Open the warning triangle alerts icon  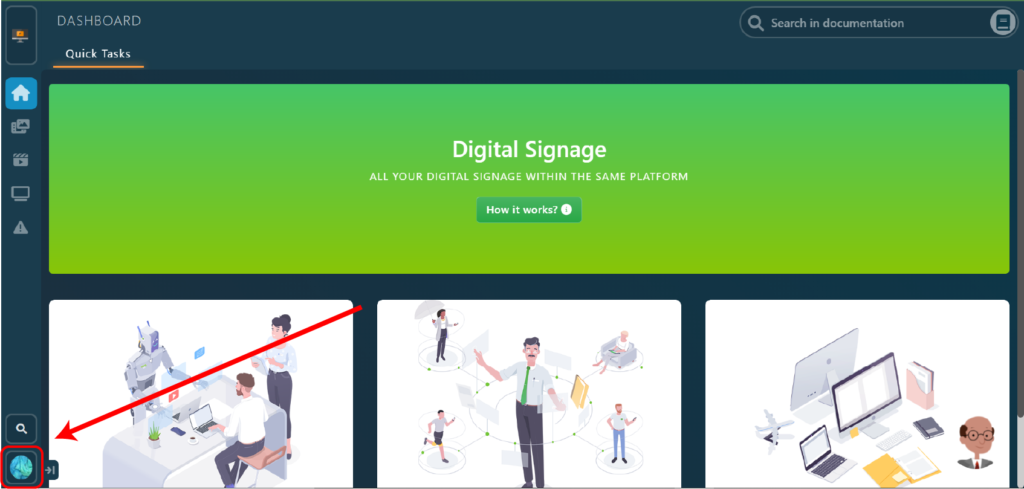click(21, 227)
